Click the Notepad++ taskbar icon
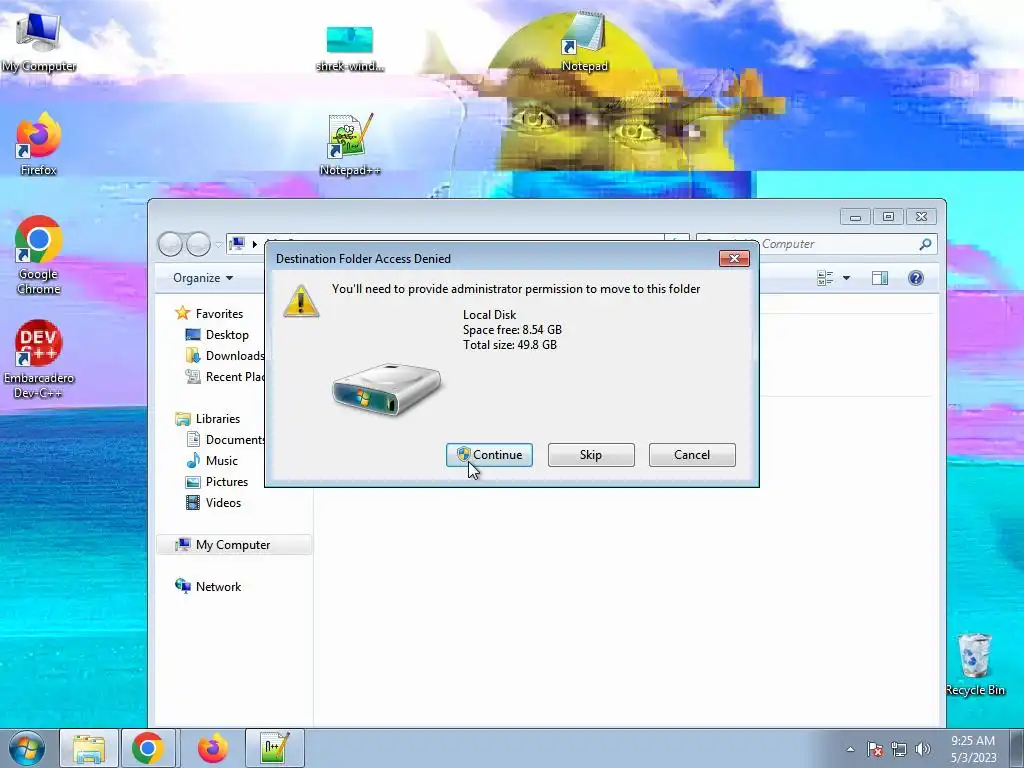The width and height of the screenshot is (1024, 768). (274, 748)
